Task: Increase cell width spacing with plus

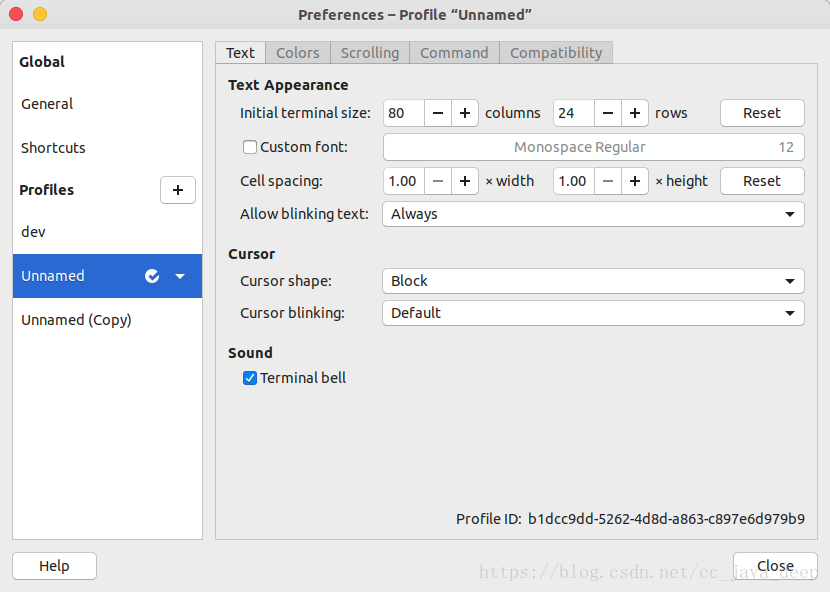Action: (465, 181)
